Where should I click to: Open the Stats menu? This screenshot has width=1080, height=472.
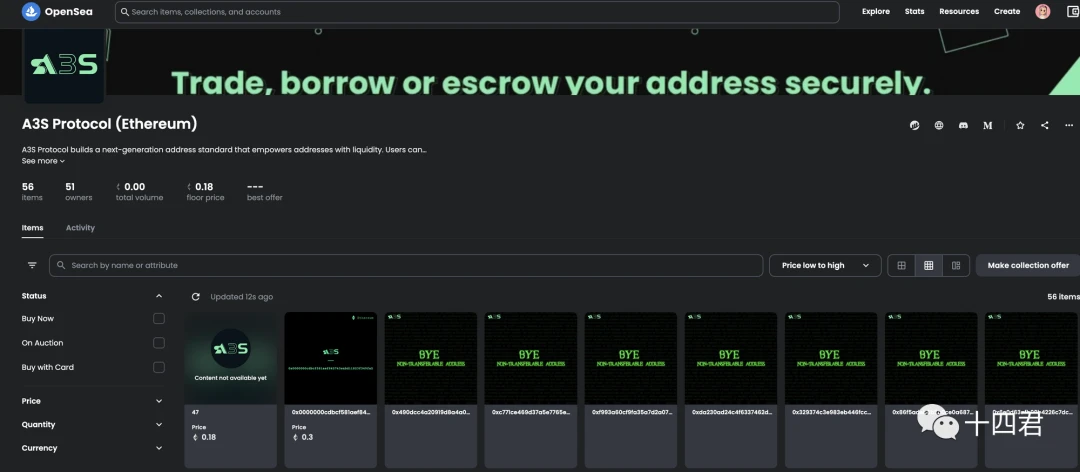(x=914, y=12)
